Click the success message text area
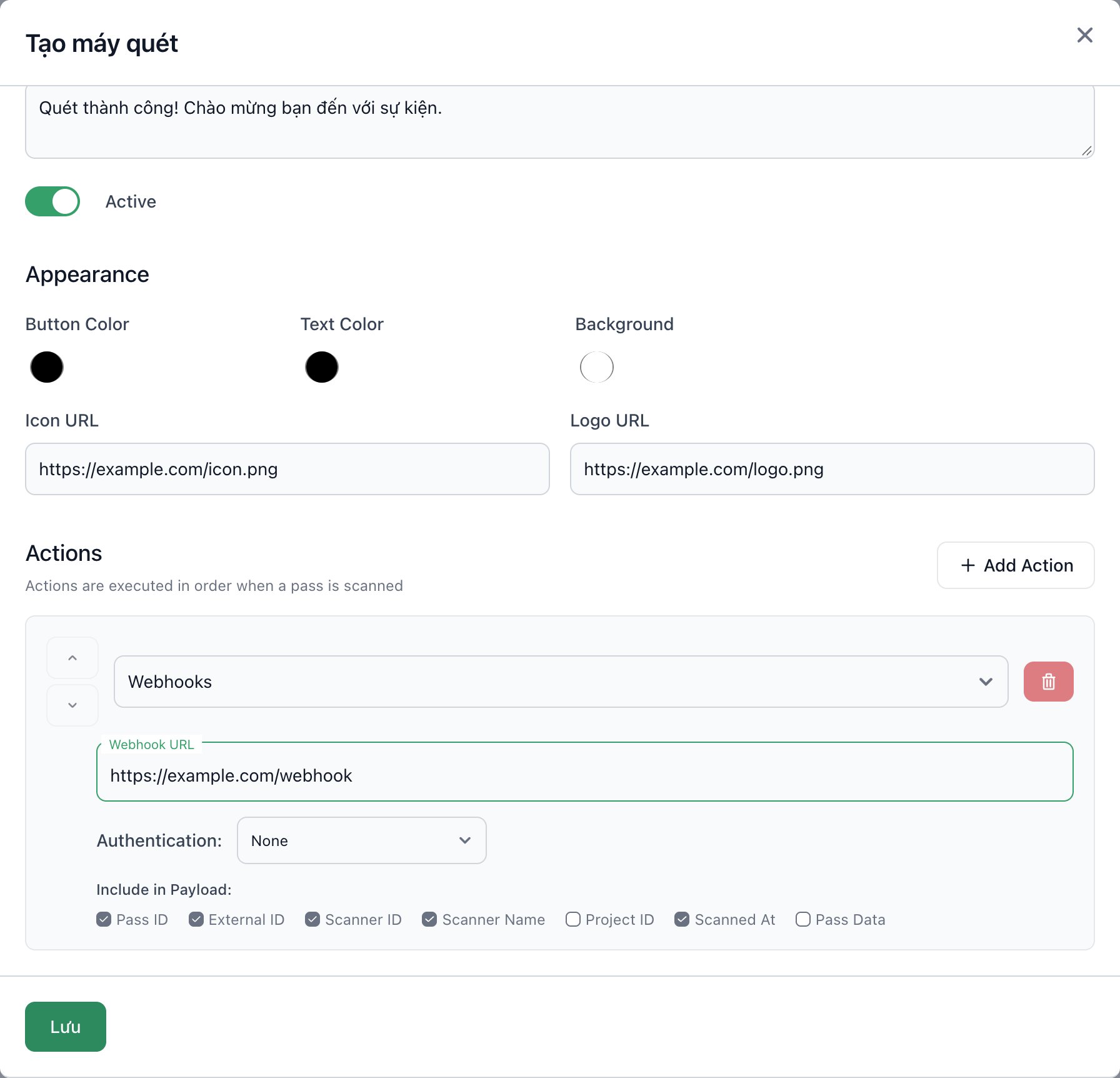The height and width of the screenshot is (1078, 1120). tap(560, 122)
